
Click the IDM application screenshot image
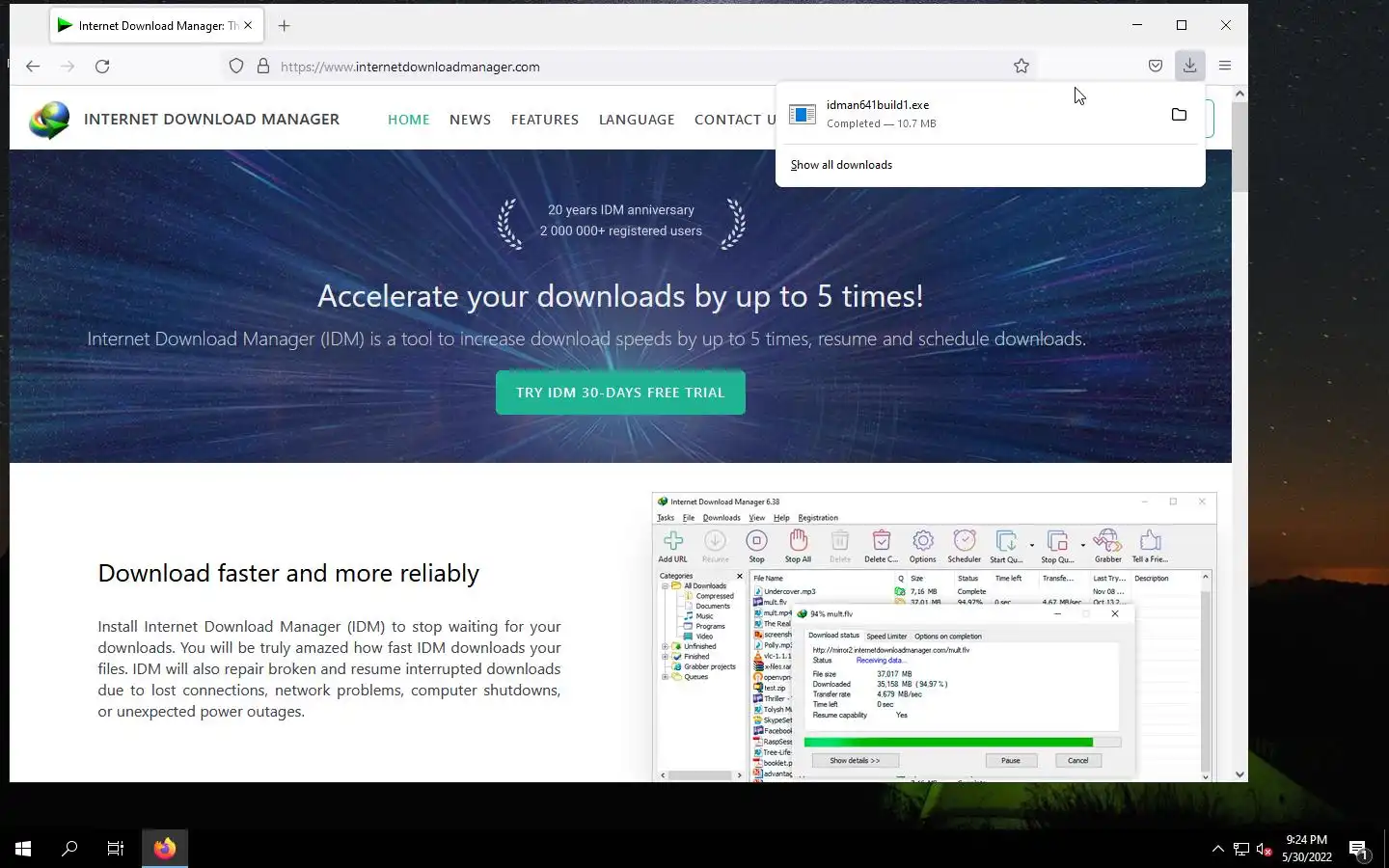(x=934, y=637)
